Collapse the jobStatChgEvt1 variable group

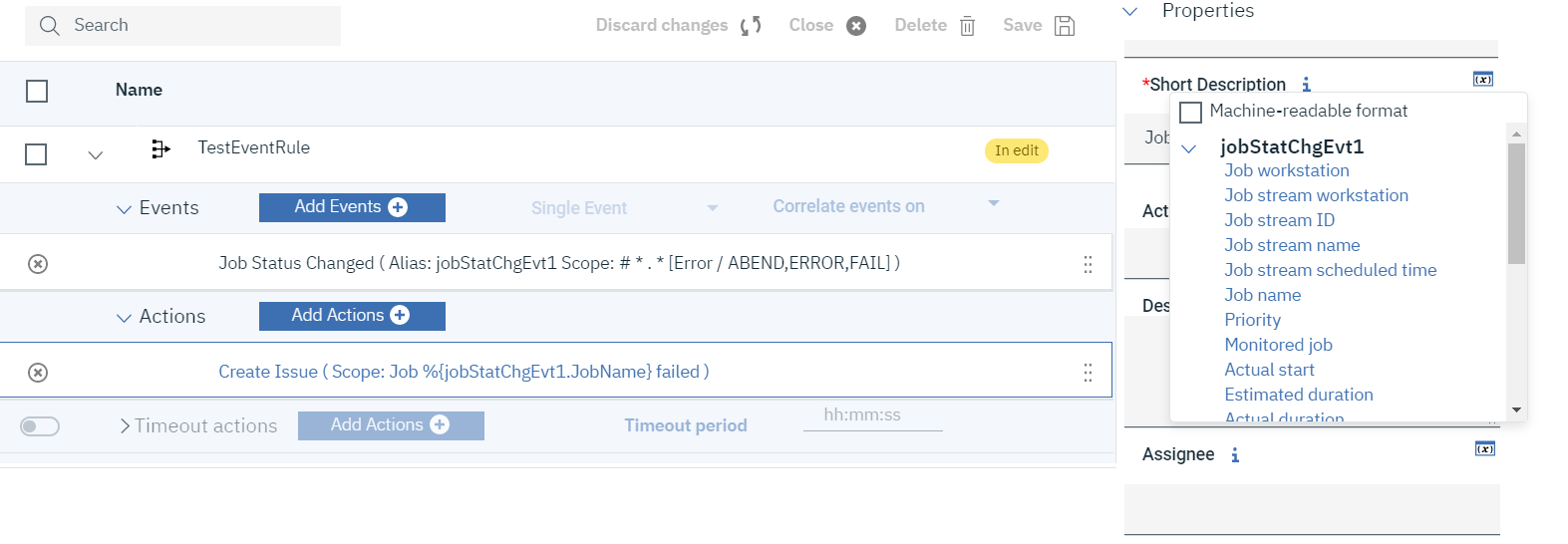point(1188,148)
